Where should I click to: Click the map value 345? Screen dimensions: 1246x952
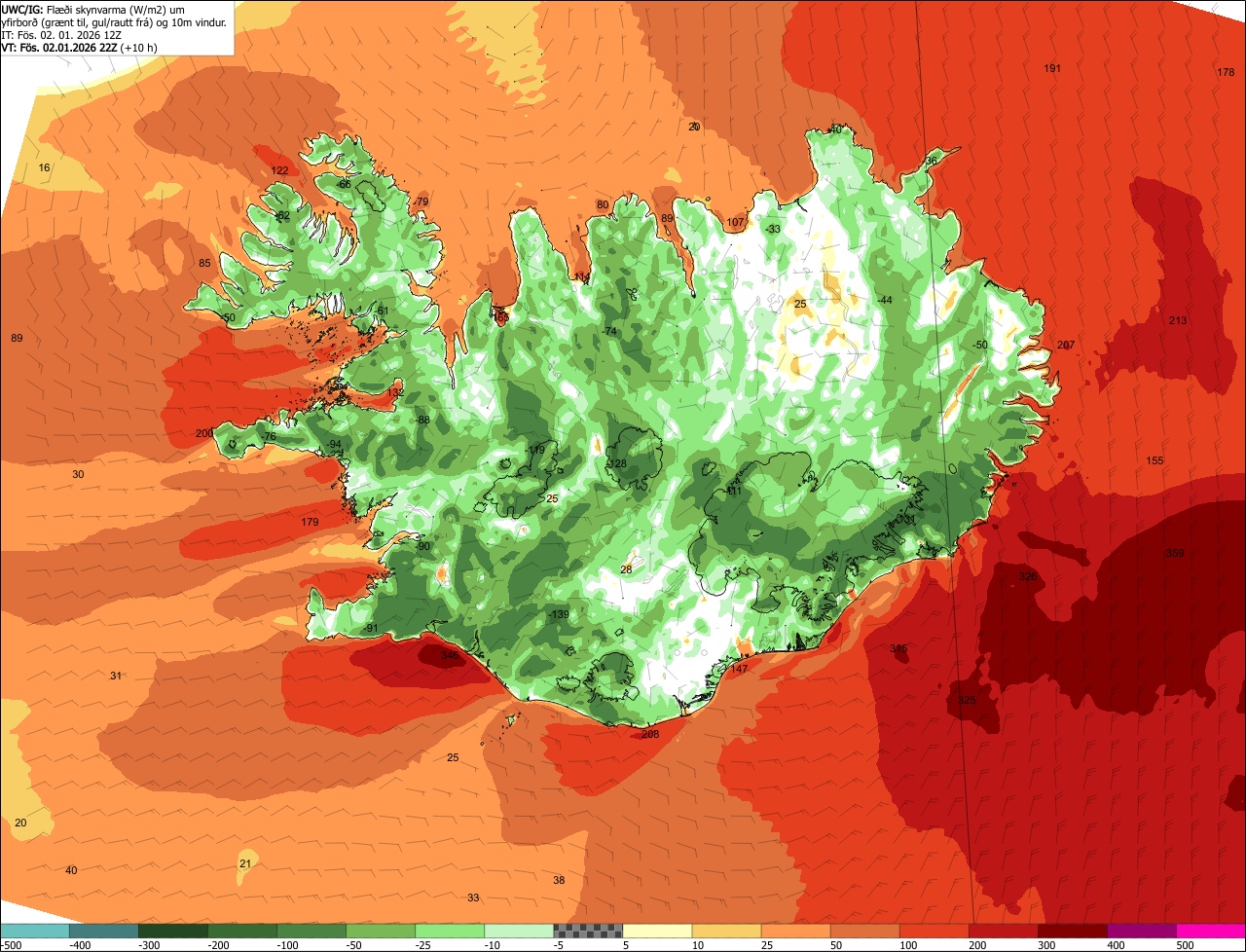pyautogui.click(x=898, y=648)
